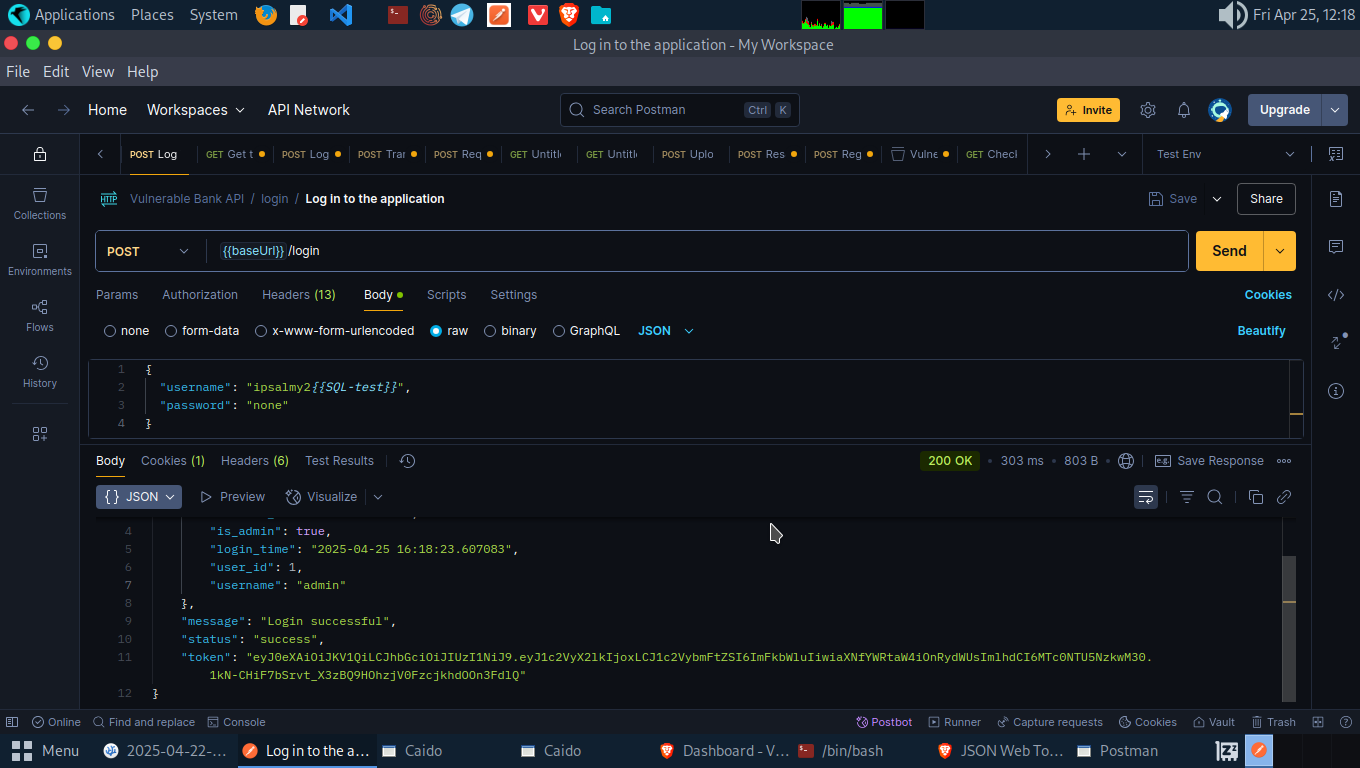1360x768 pixels.
Task: Open the comments icon in right sidebar
Action: coord(1336,247)
